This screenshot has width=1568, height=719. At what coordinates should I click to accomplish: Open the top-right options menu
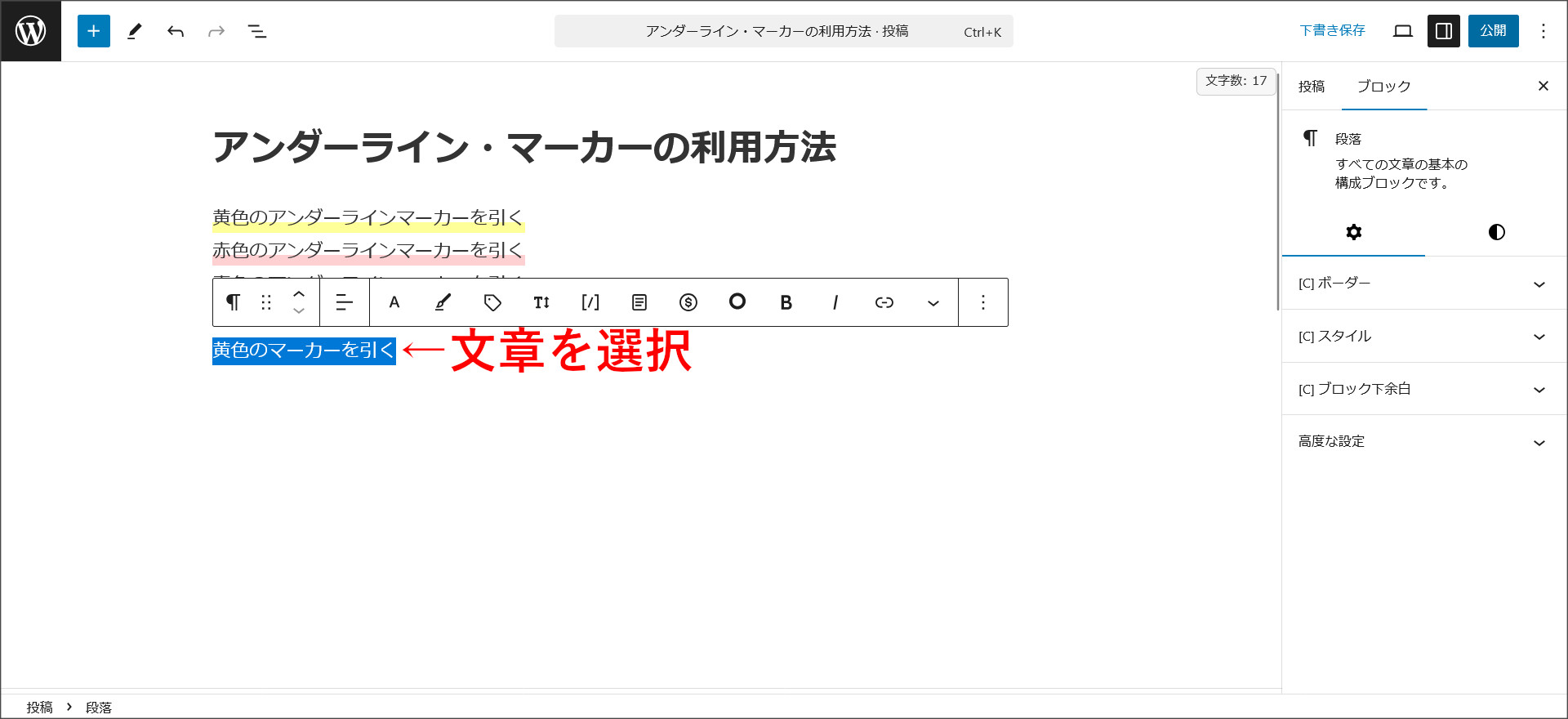coord(1543,31)
